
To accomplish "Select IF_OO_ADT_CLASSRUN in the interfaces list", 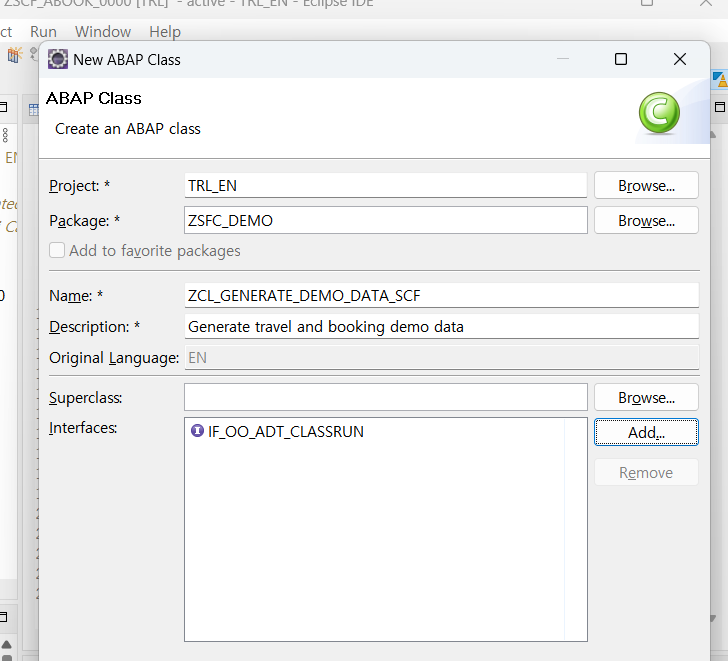I will (x=286, y=432).
